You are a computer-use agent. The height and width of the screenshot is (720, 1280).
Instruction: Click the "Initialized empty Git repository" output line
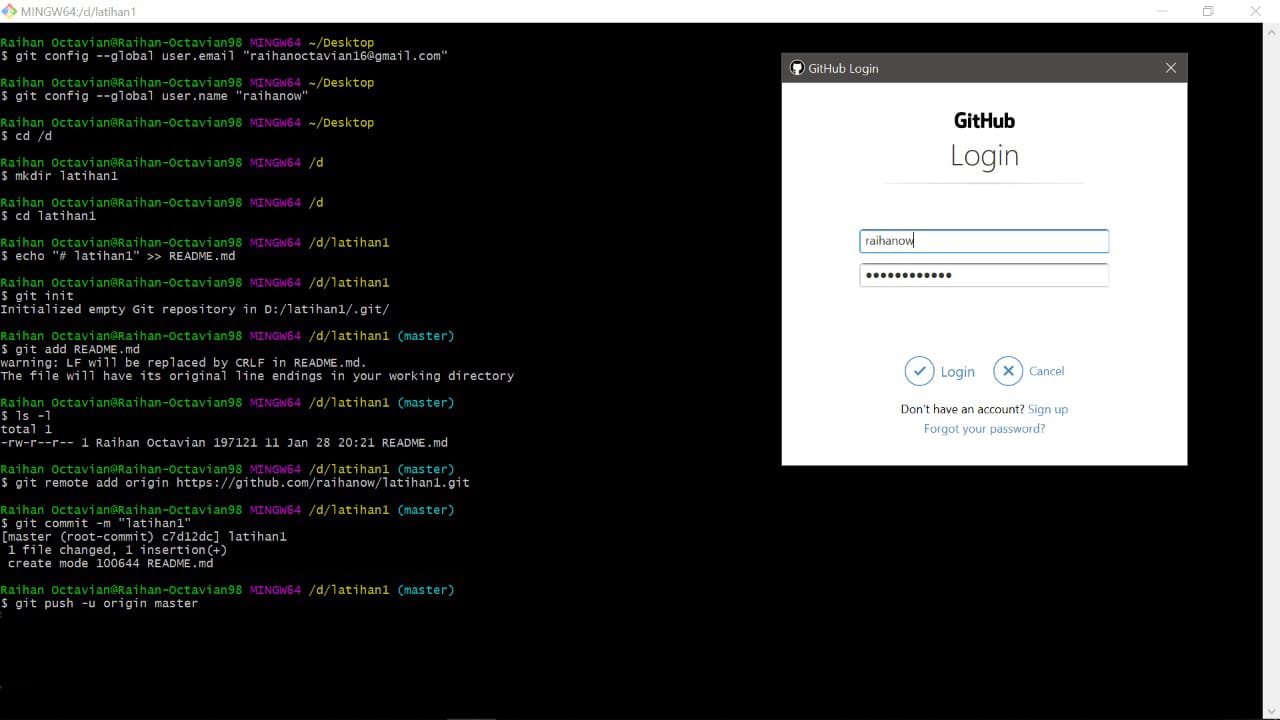[195, 309]
